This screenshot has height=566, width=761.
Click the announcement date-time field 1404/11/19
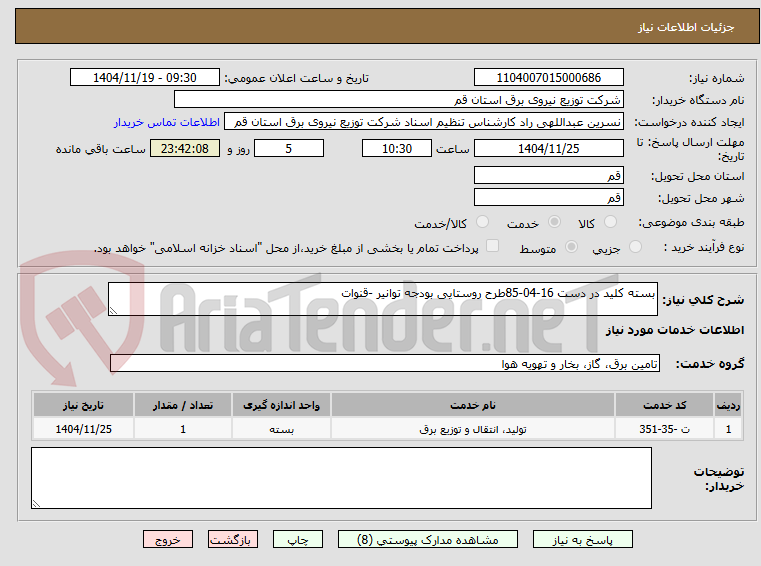[145, 78]
